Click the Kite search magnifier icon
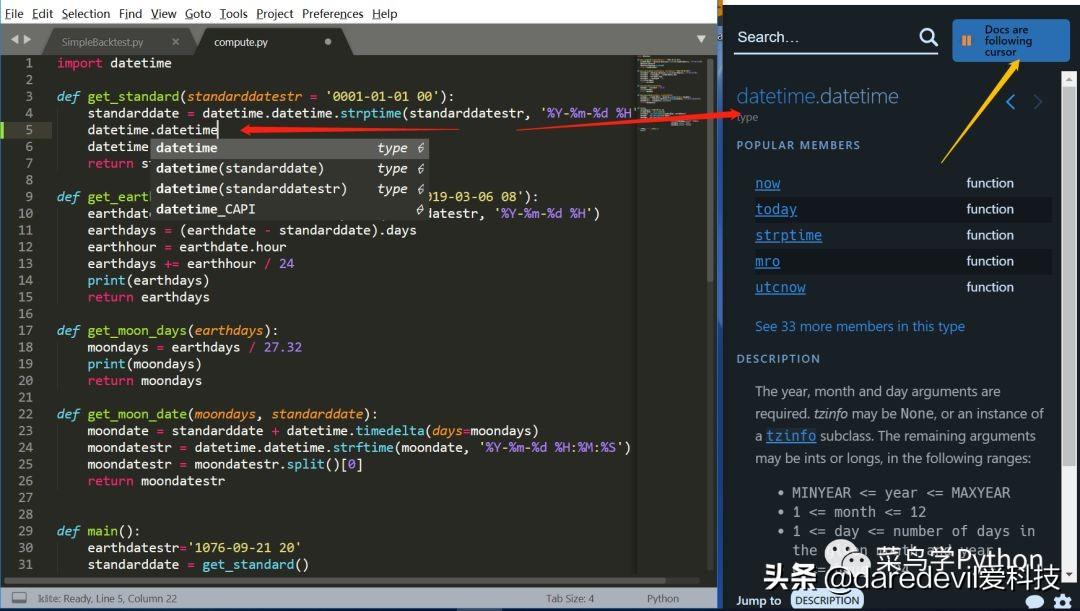This screenshot has height=611, width=1080. pos(928,37)
